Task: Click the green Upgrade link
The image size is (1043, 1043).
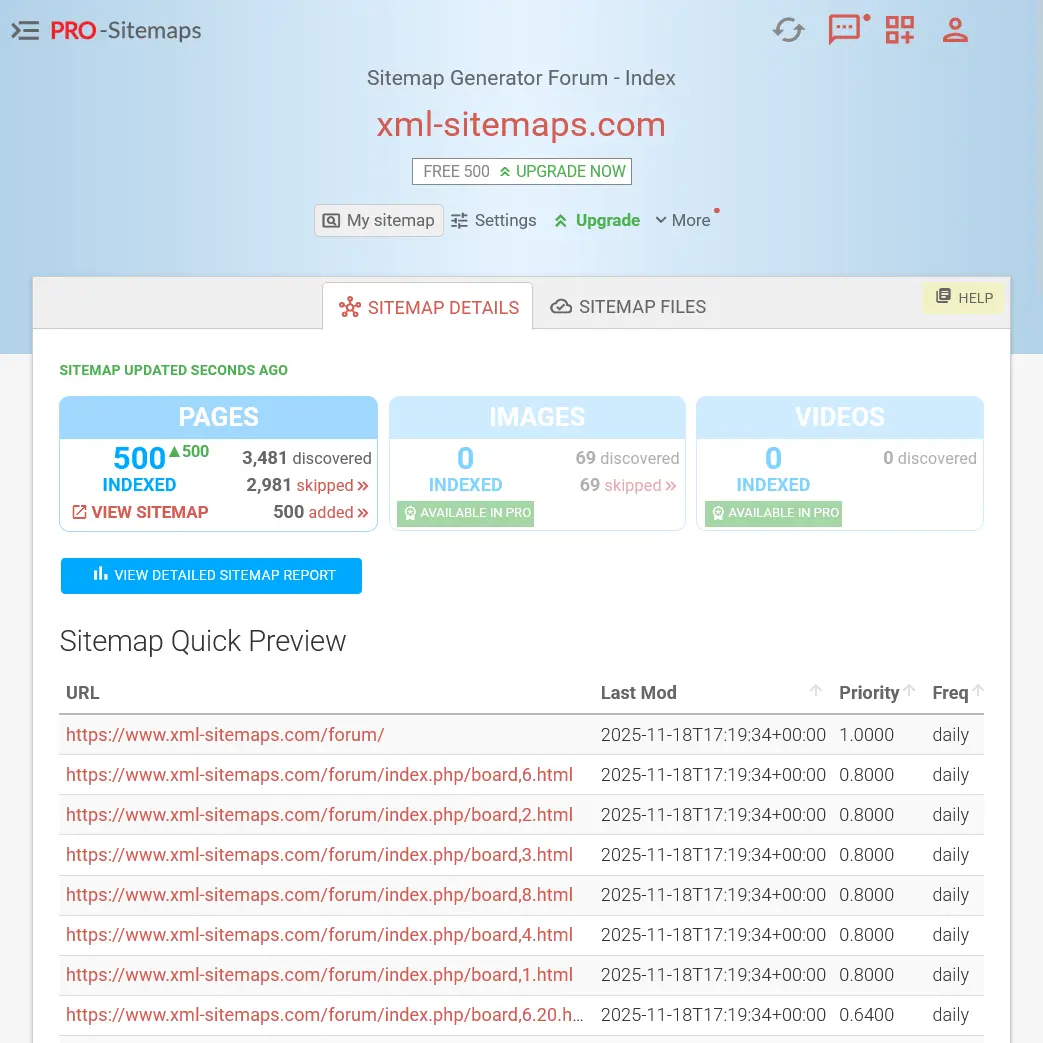Action: (597, 221)
